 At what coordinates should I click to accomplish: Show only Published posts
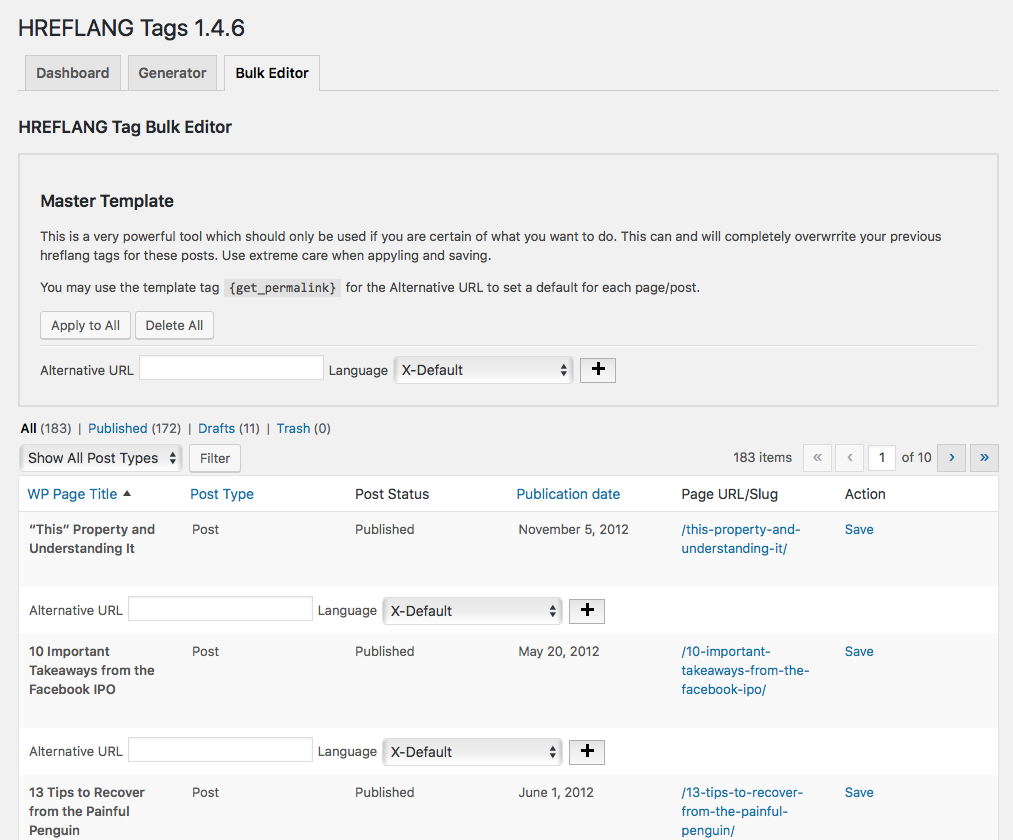coord(117,428)
